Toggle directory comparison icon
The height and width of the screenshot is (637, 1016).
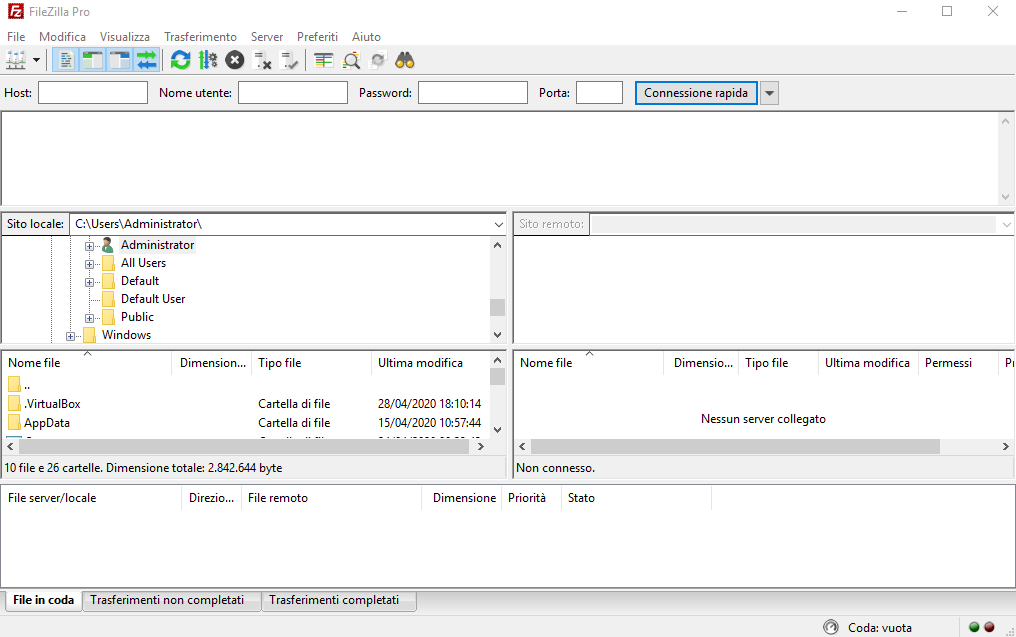coord(351,60)
